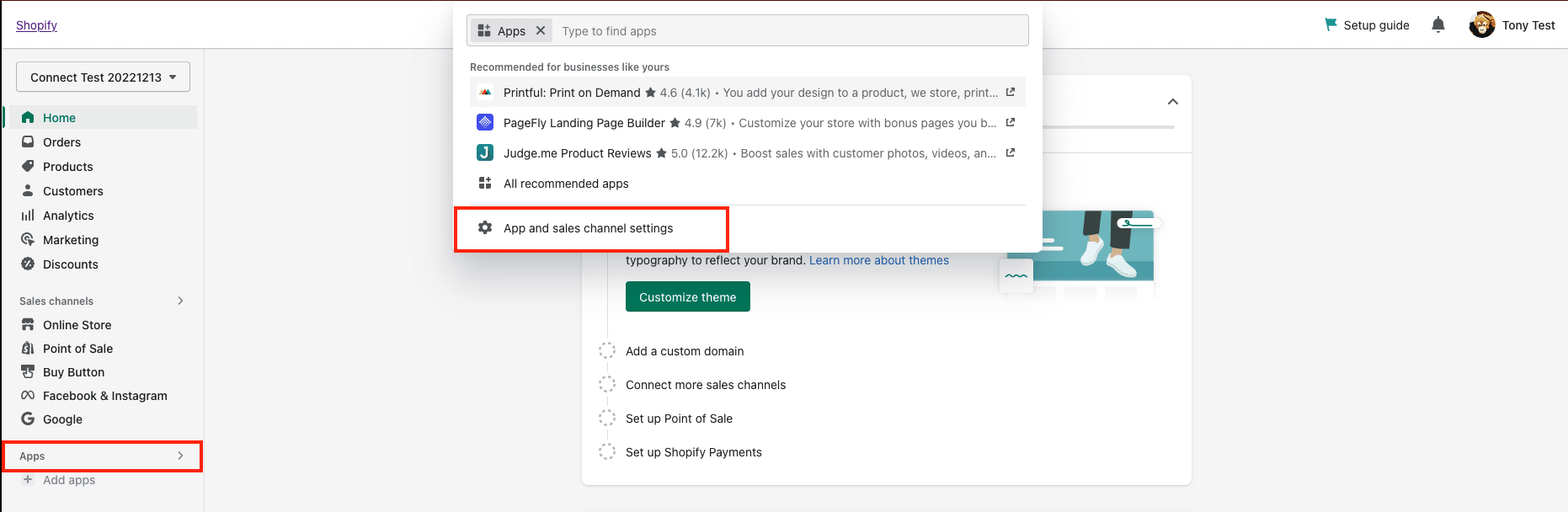
Task: Click the Facebook & Instagram Meta icon
Action: pos(28,396)
